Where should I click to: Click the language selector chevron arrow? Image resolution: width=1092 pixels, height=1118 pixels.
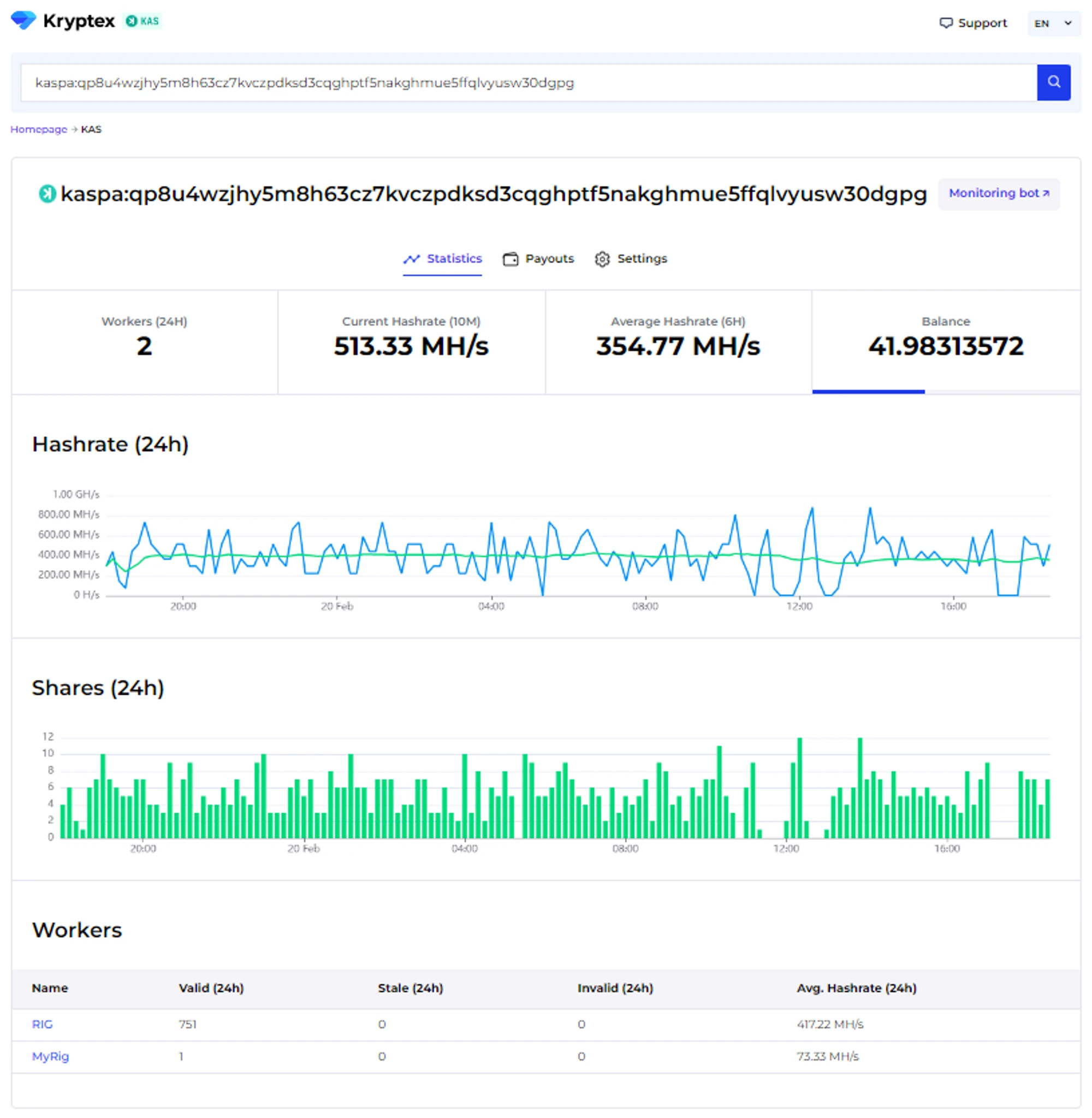(x=1067, y=23)
